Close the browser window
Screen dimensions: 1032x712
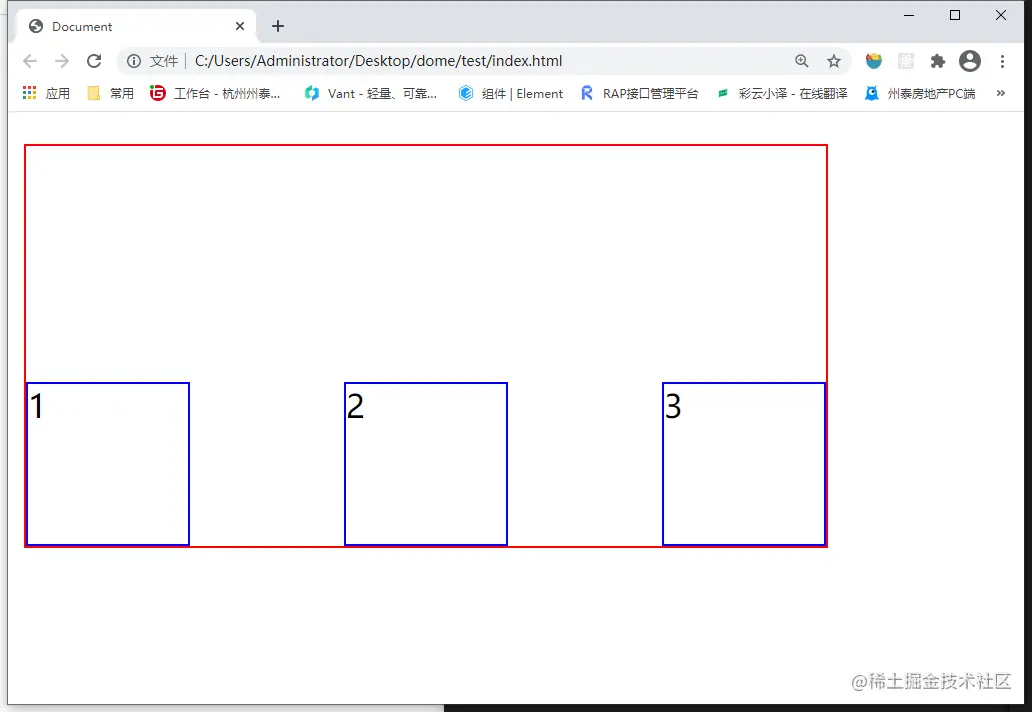pyautogui.click(x=1000, y=15)
